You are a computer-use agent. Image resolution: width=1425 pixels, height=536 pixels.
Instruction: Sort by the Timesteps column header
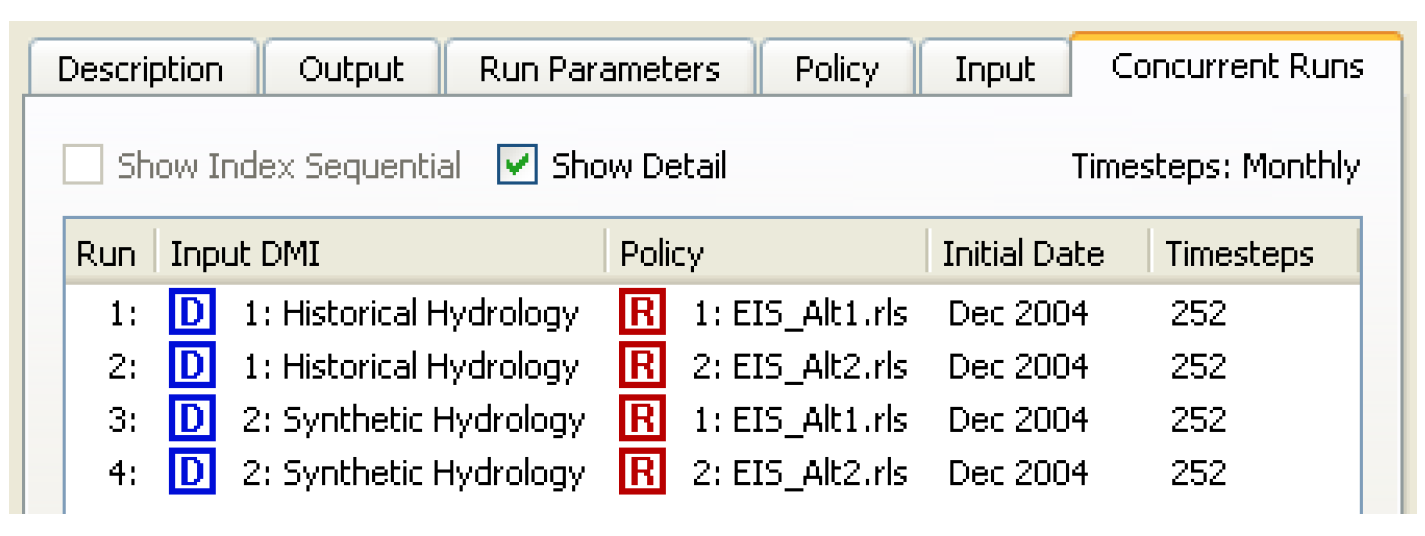click(x=1239, y=254)
